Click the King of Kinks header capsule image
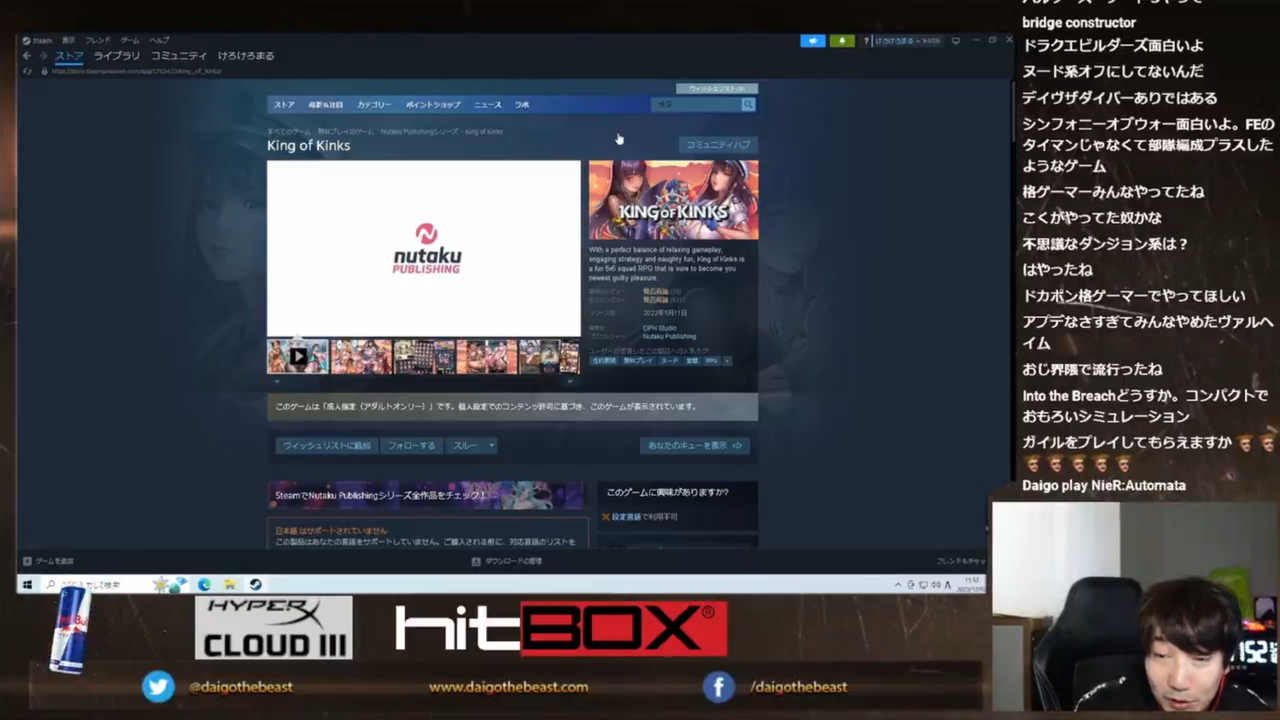Viewport: 1280px width, 720px height. (x=673, y=200)
